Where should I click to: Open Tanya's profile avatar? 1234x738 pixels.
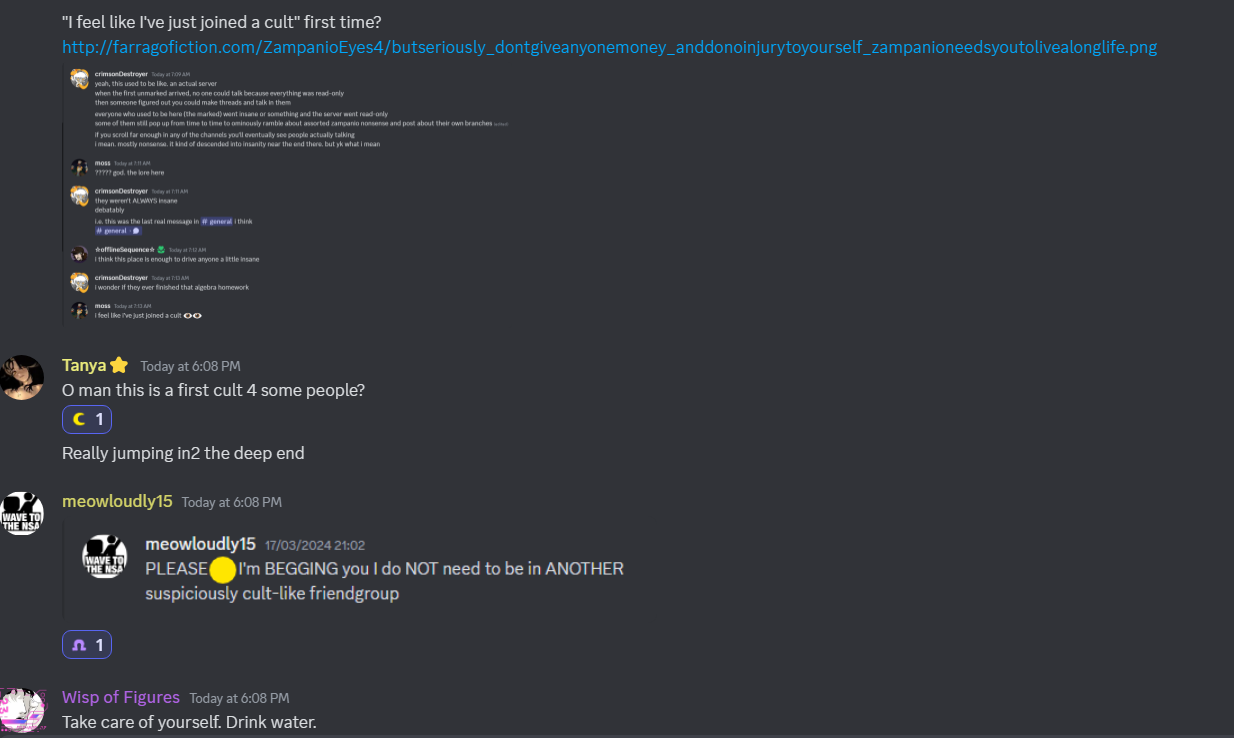22,377
